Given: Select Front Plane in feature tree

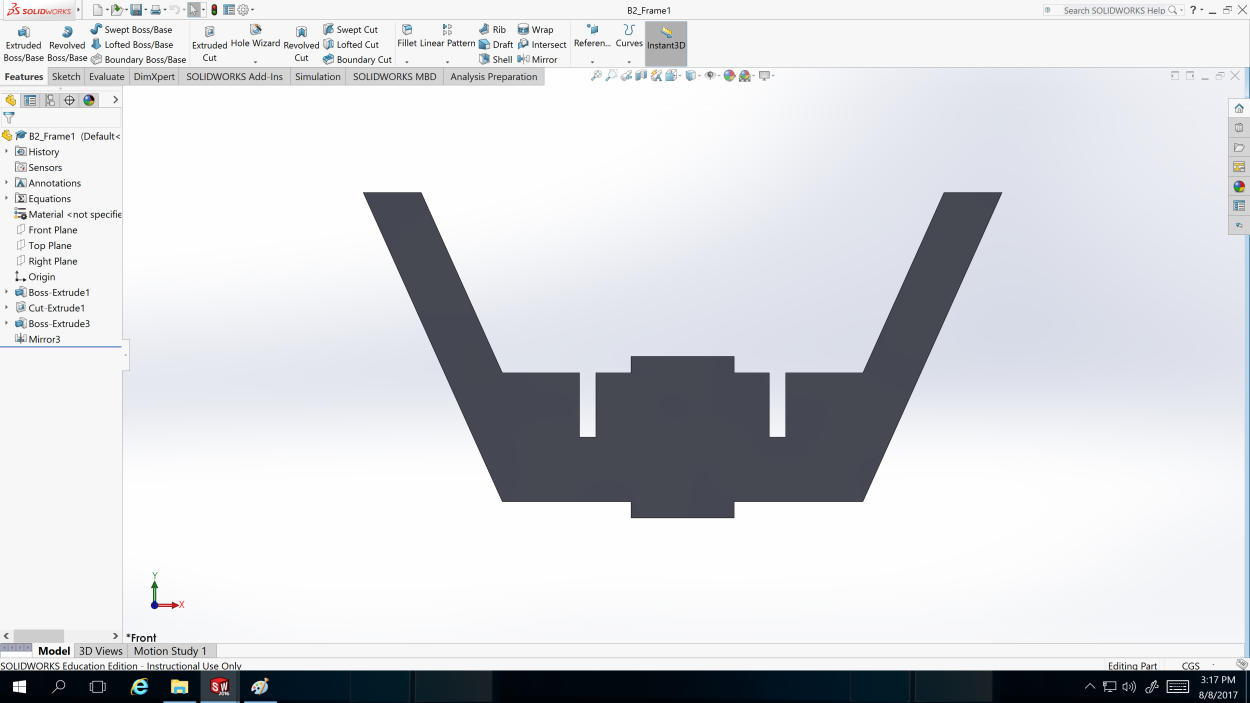Looking at the screenshot, I should tap(46, 230).
